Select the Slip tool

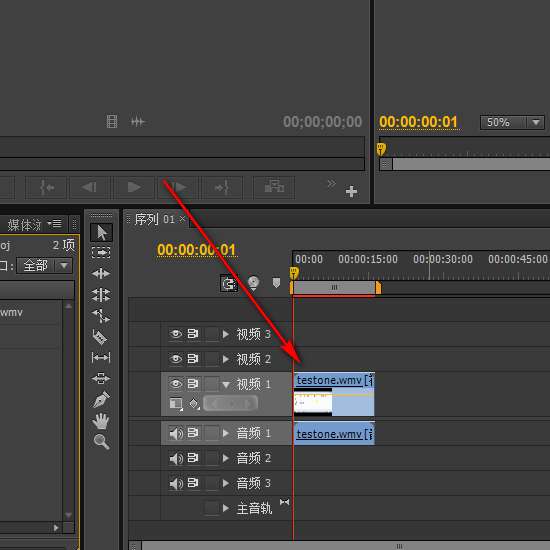click(x=101, y=358)
